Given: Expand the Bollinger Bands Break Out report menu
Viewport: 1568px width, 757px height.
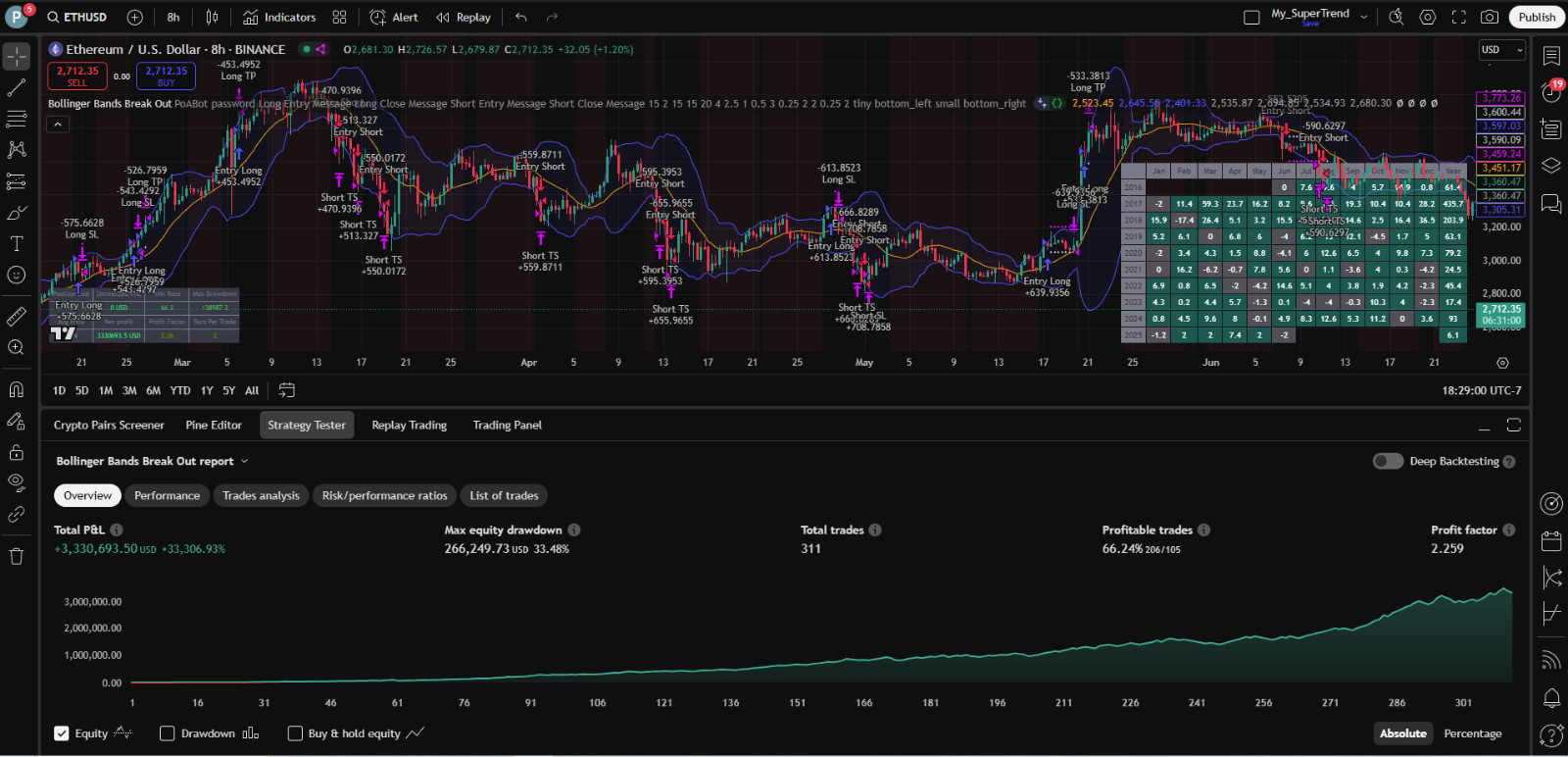Looking at the screenshot, I should (x=244, y=461).
